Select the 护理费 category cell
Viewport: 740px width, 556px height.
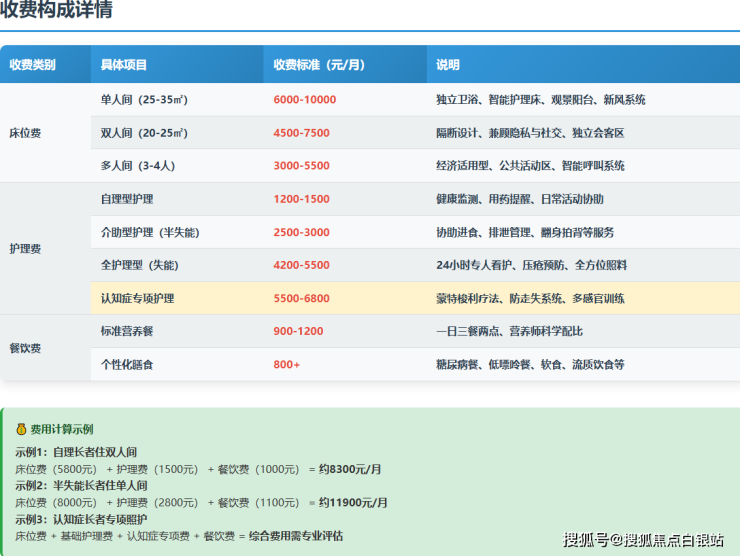tap(25, 249)
